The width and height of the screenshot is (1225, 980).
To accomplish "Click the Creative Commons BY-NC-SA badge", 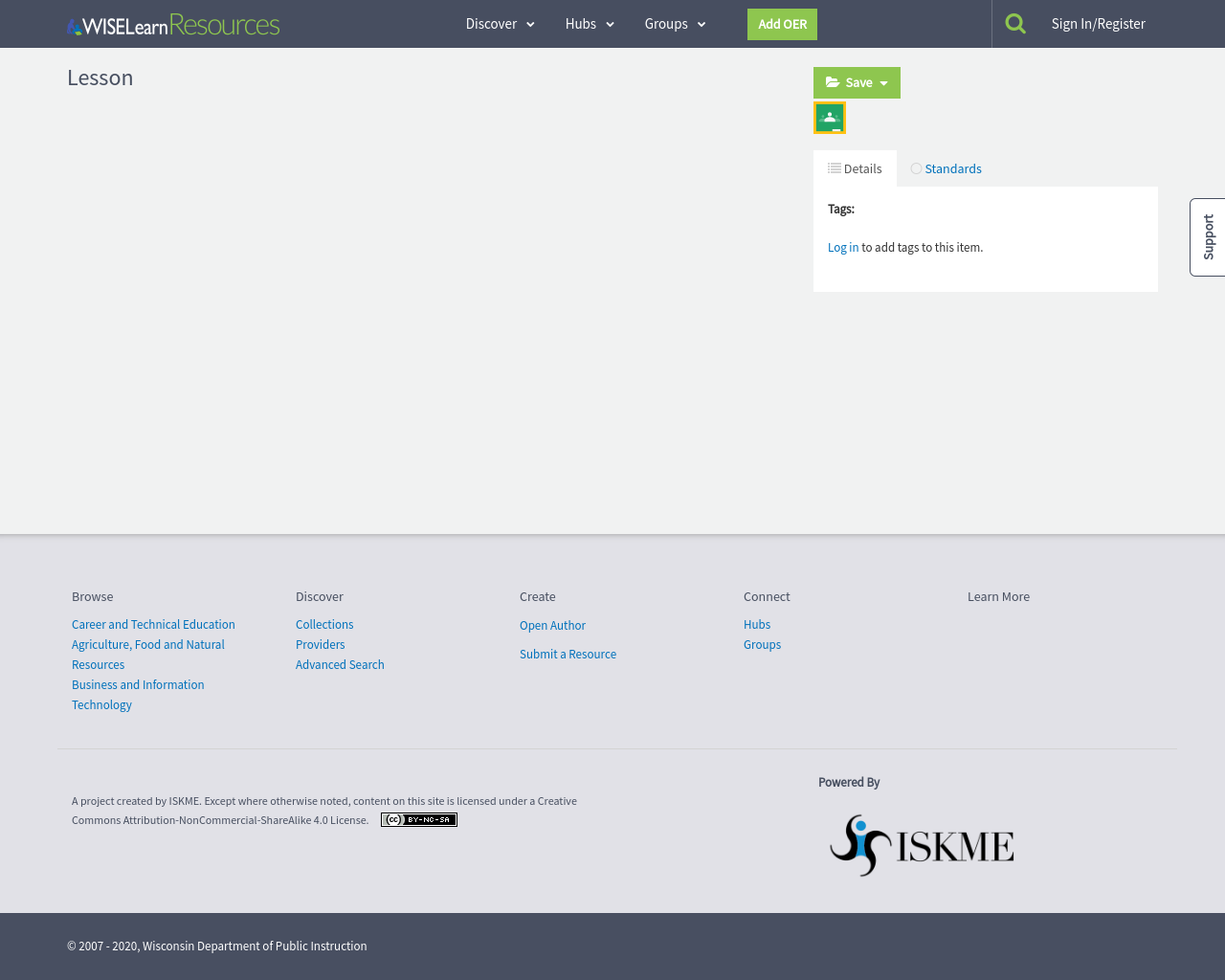I will point(419,819).
